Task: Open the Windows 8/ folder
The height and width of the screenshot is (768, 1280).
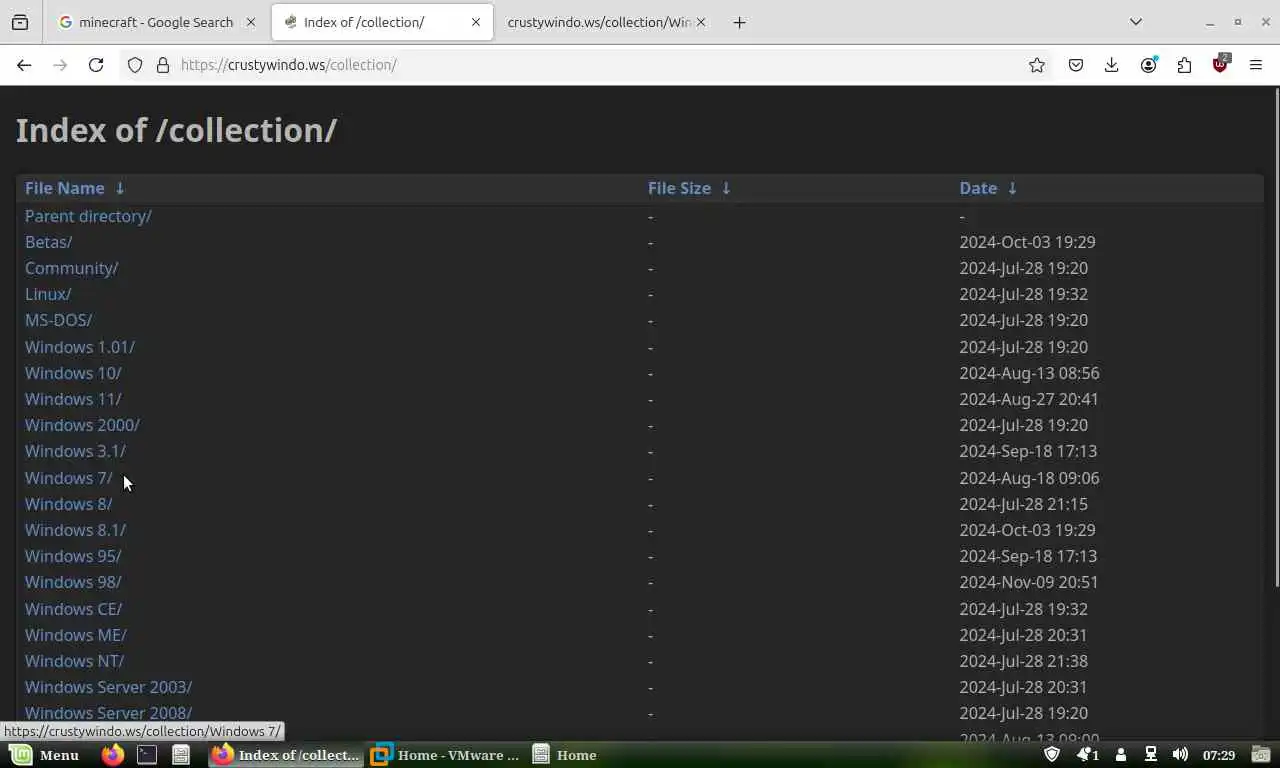Action: pos(68,504)
